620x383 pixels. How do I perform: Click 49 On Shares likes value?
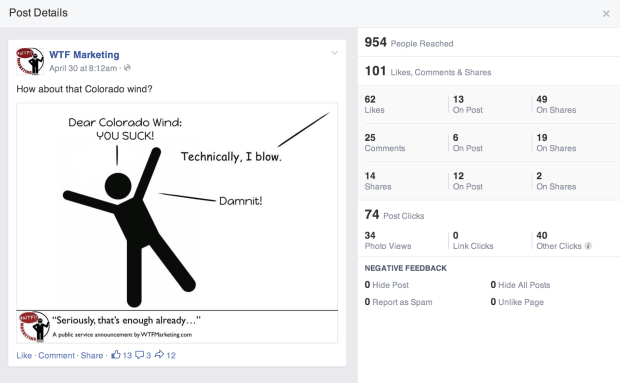[556, 104]
